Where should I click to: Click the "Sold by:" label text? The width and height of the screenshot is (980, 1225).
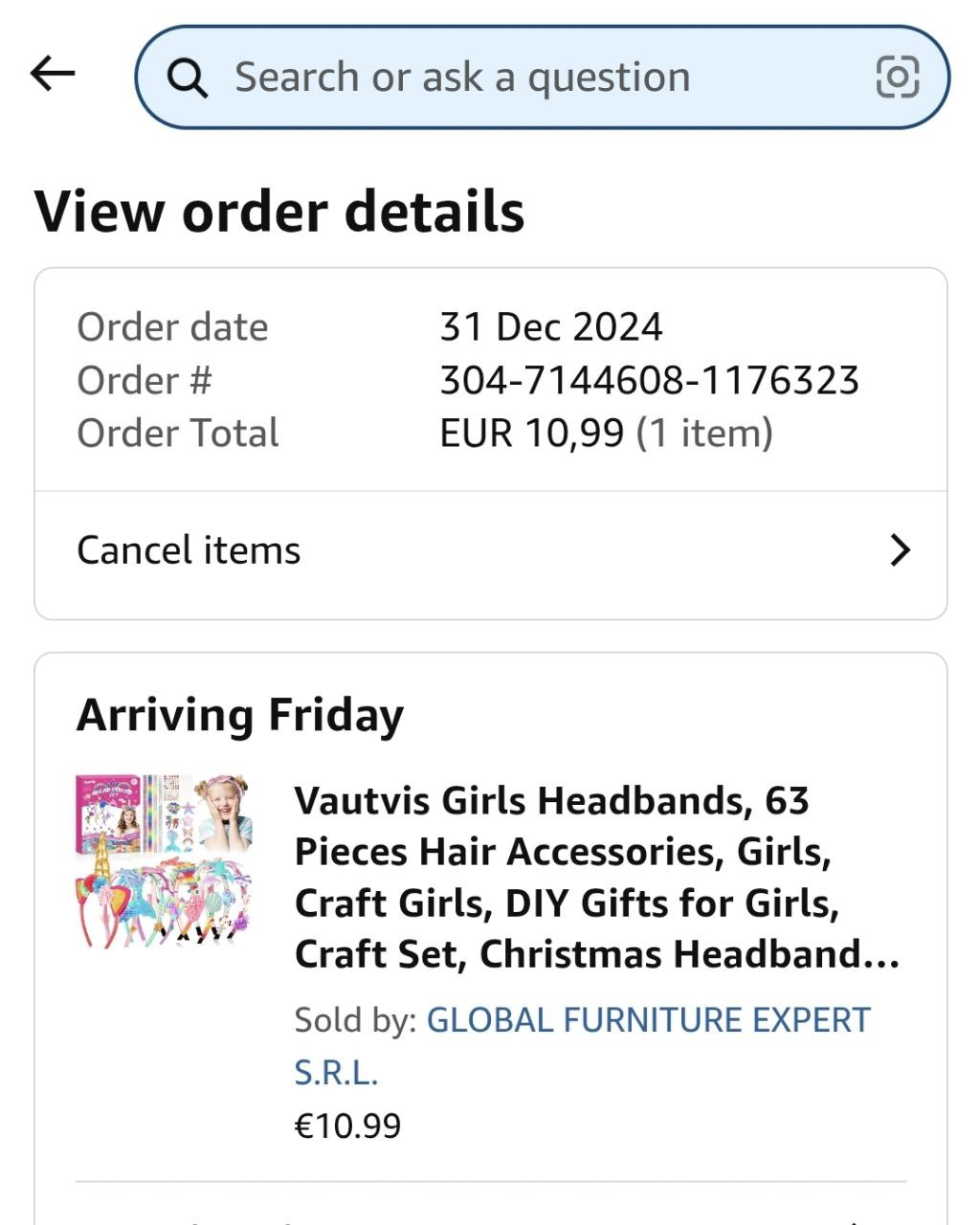354,1020
